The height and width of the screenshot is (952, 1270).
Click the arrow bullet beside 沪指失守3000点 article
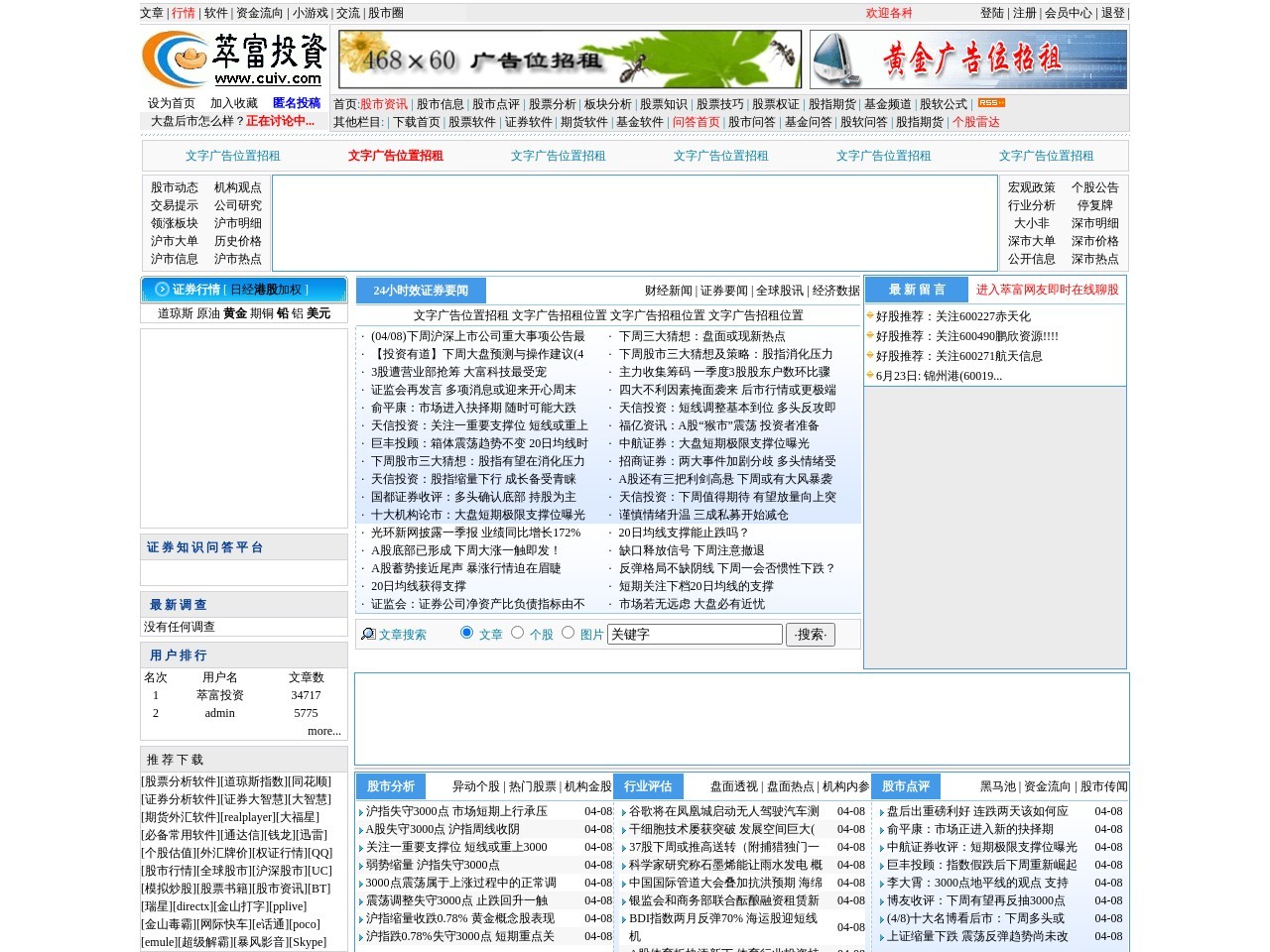pyautogui.click(x=361, y=811)
